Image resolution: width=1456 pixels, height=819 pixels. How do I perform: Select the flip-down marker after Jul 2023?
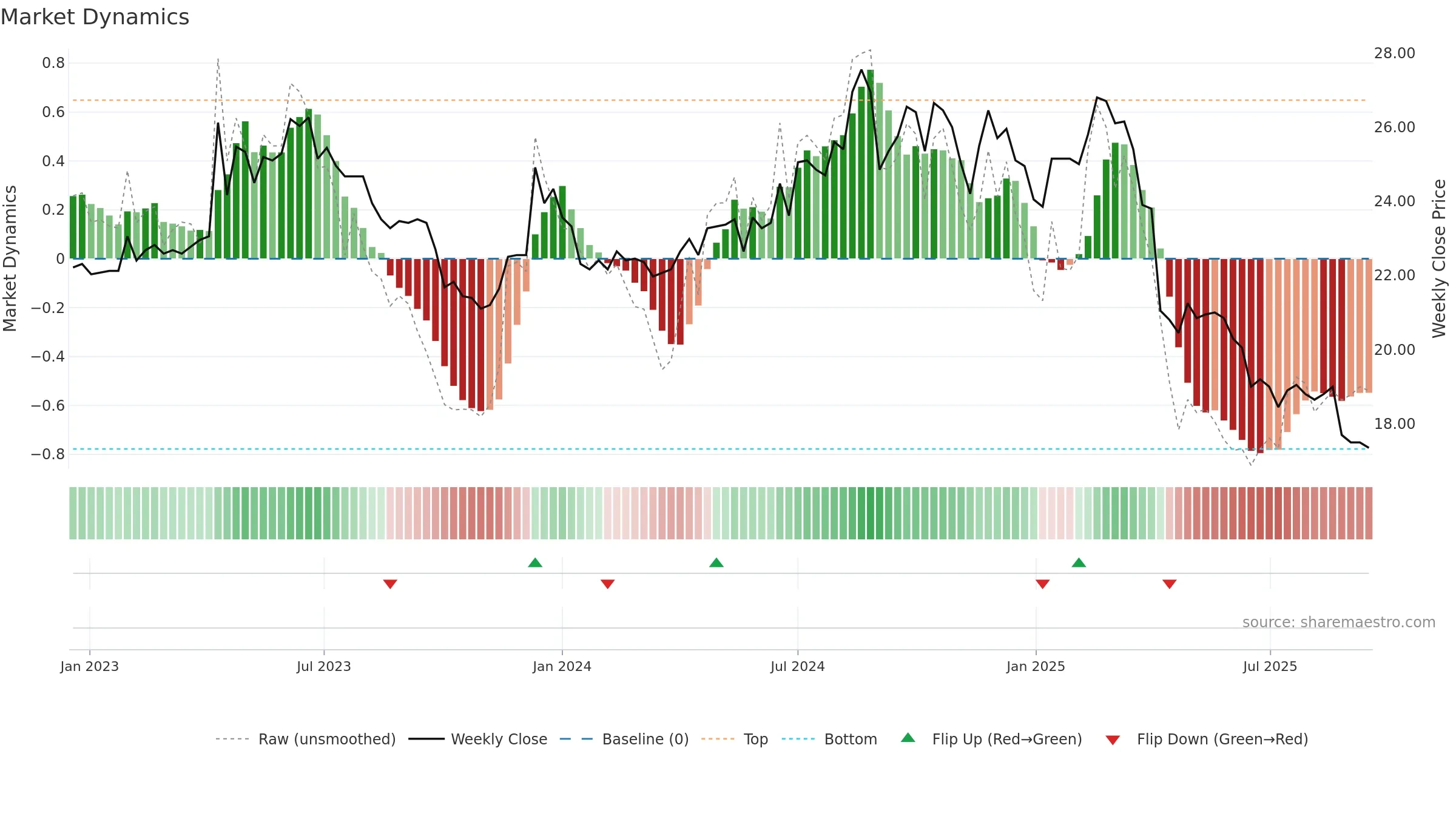click(390, 584)
